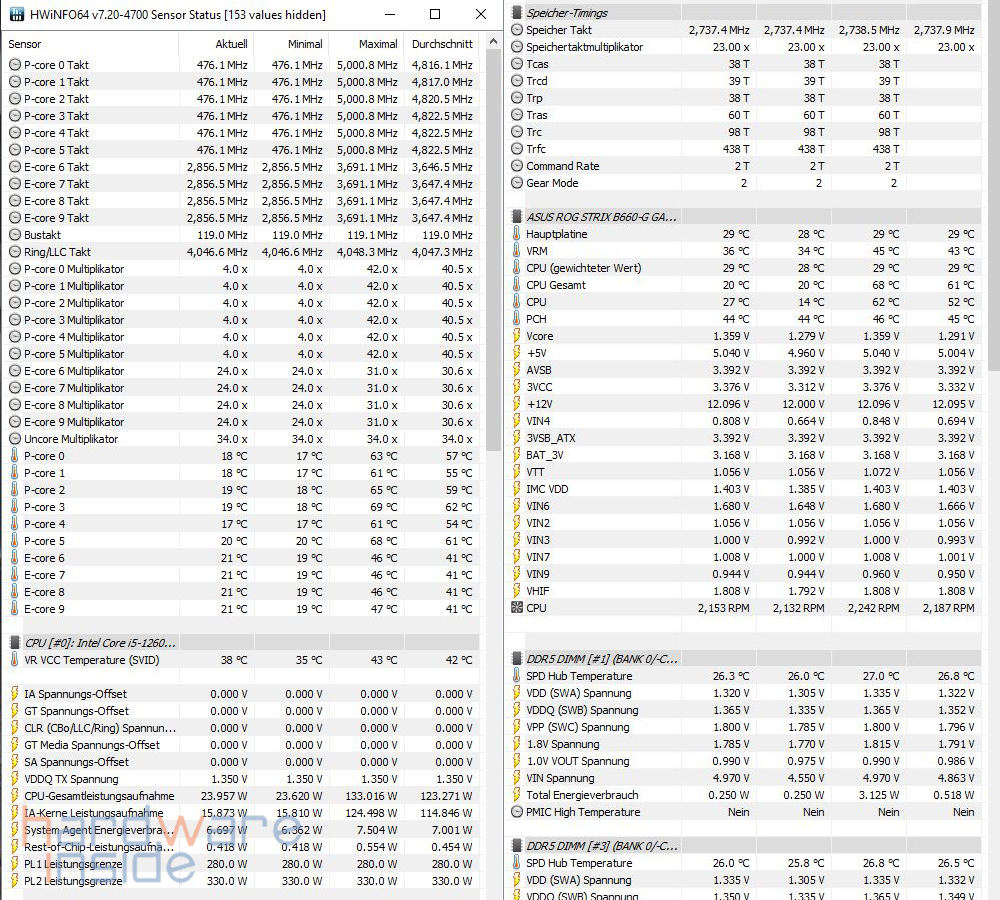This screenshot has width=1000, height=900.
Task: Select the clock icon beside P-core 0 Takt
Action: [14, 65]
